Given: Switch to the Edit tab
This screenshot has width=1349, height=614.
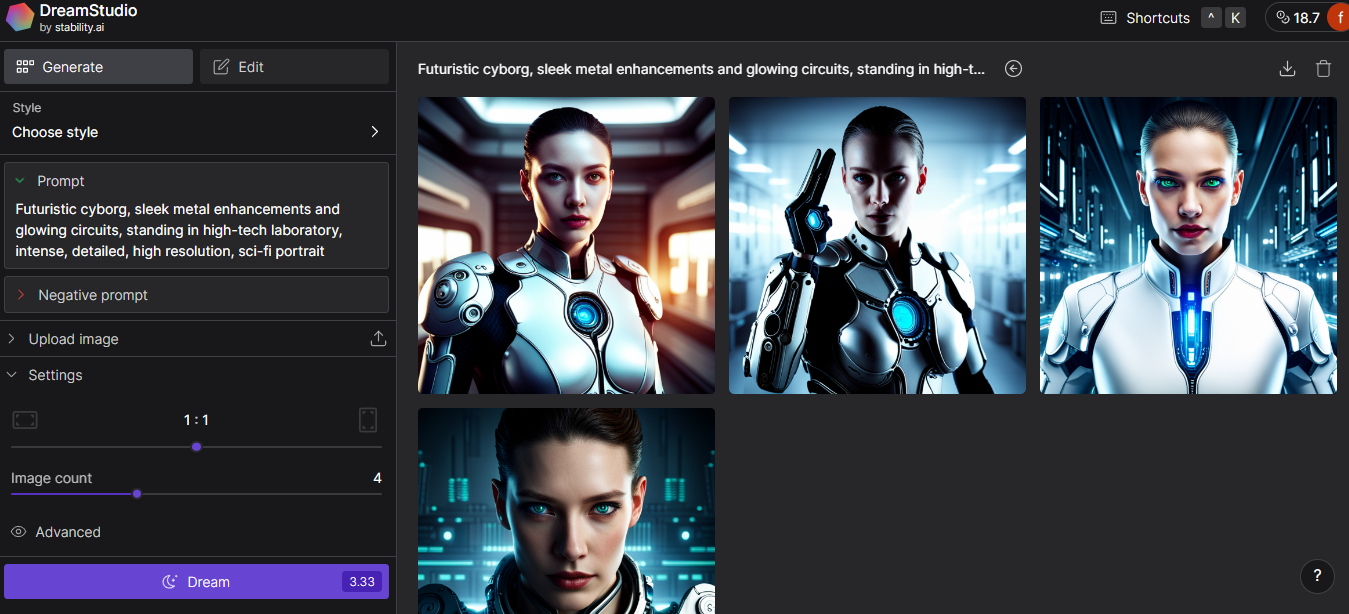Looking at the screenshot, I should point(294,67).
